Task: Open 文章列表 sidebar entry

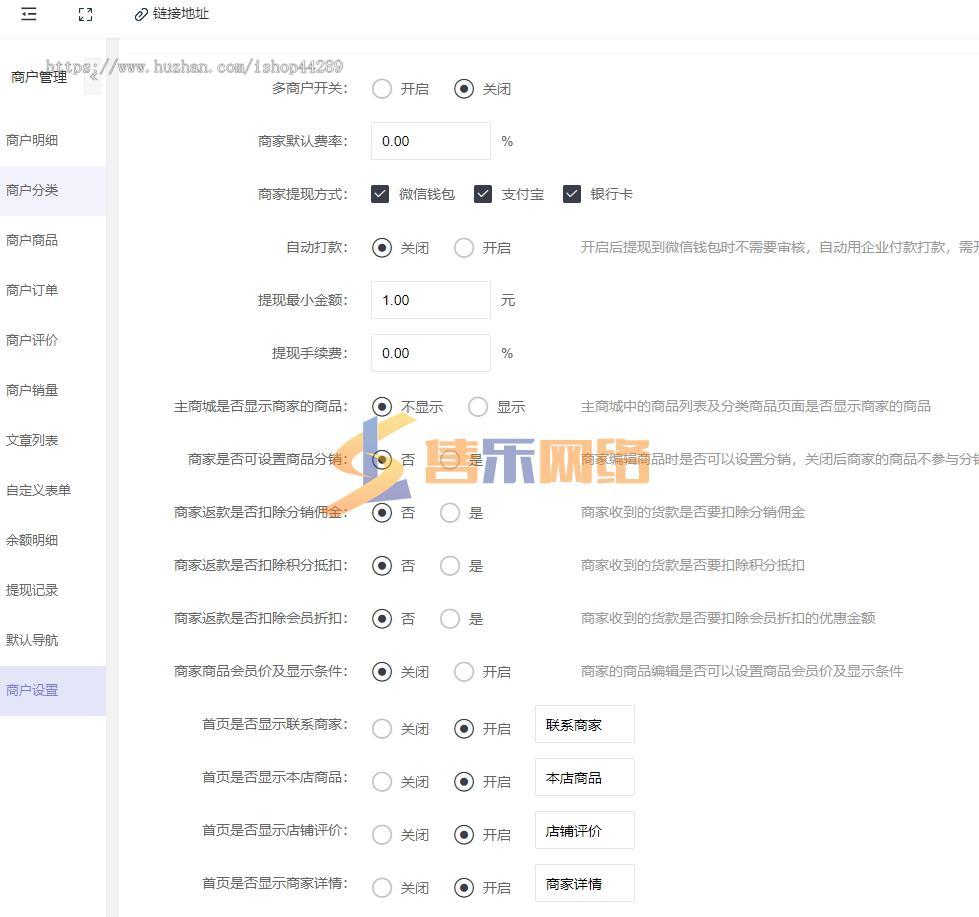Action: coord(53,440)
